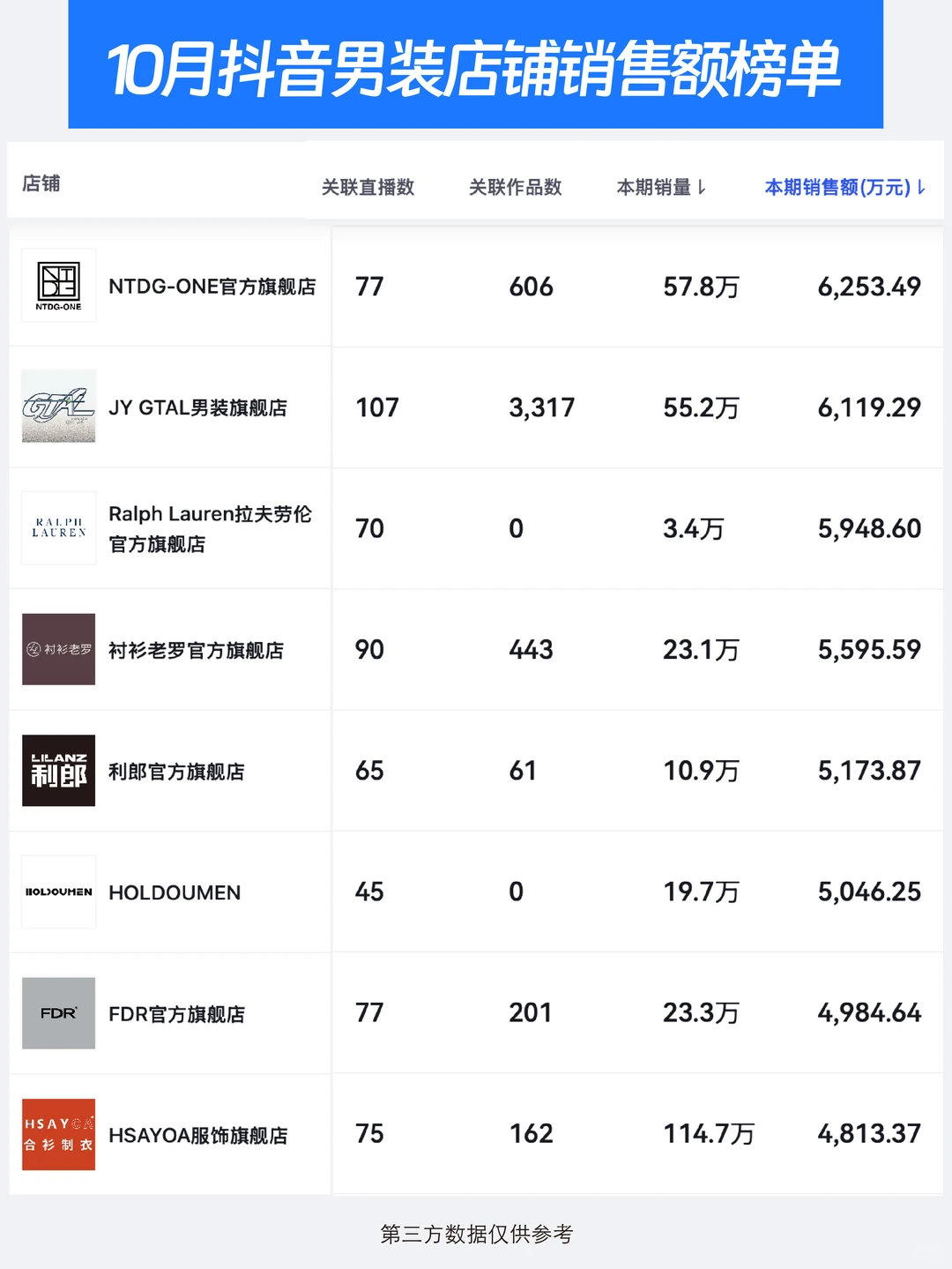Sort by 本期销售额(万元) arrow icon
Image resolution: width=952 pixels, height=1269 pixels.
[921, 187]
